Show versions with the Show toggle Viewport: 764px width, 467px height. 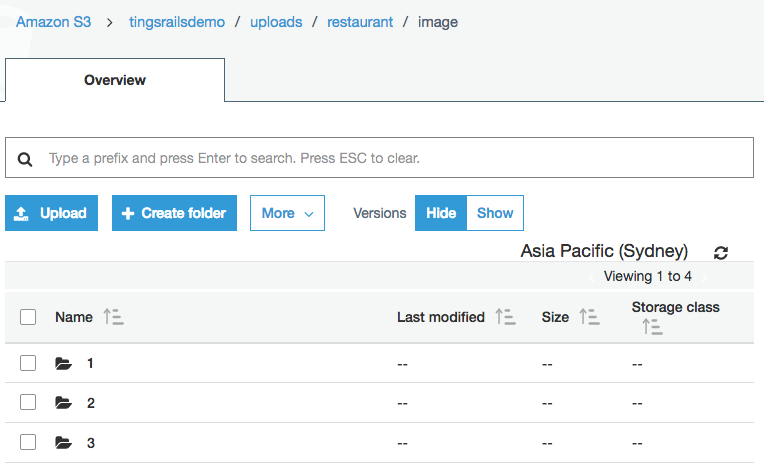click(x=495, y=213)
